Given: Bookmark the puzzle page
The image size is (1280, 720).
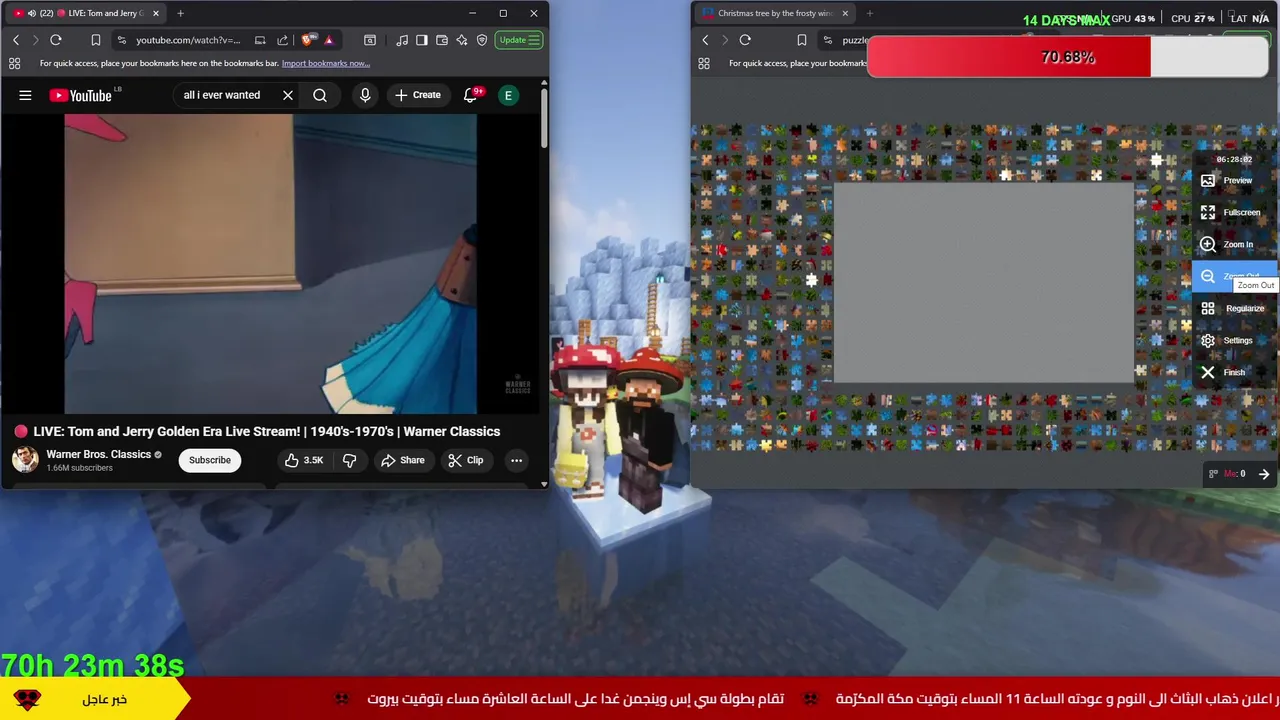Looking at the screenshot, I should click(x=801, y=40).
